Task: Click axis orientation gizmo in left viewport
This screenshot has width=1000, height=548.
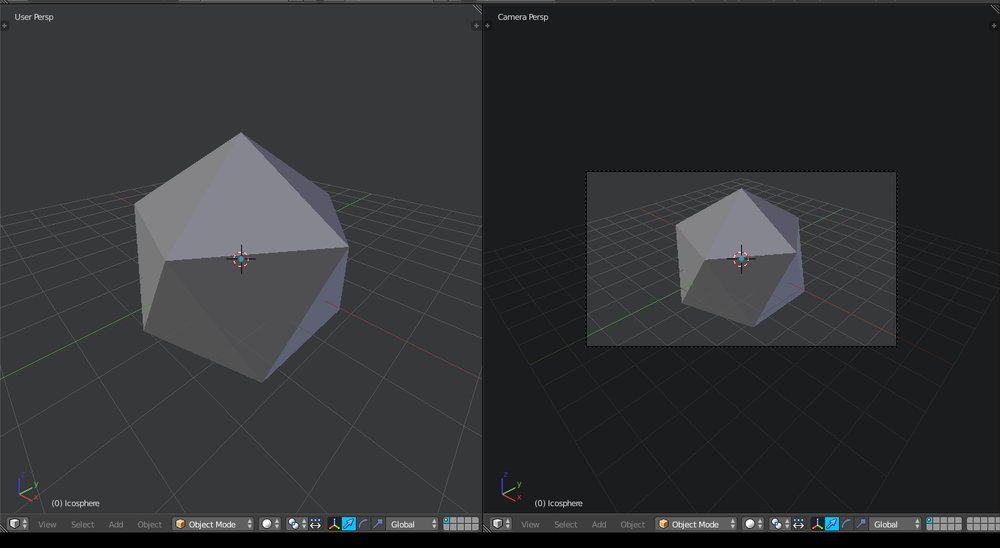Action: 27,487
